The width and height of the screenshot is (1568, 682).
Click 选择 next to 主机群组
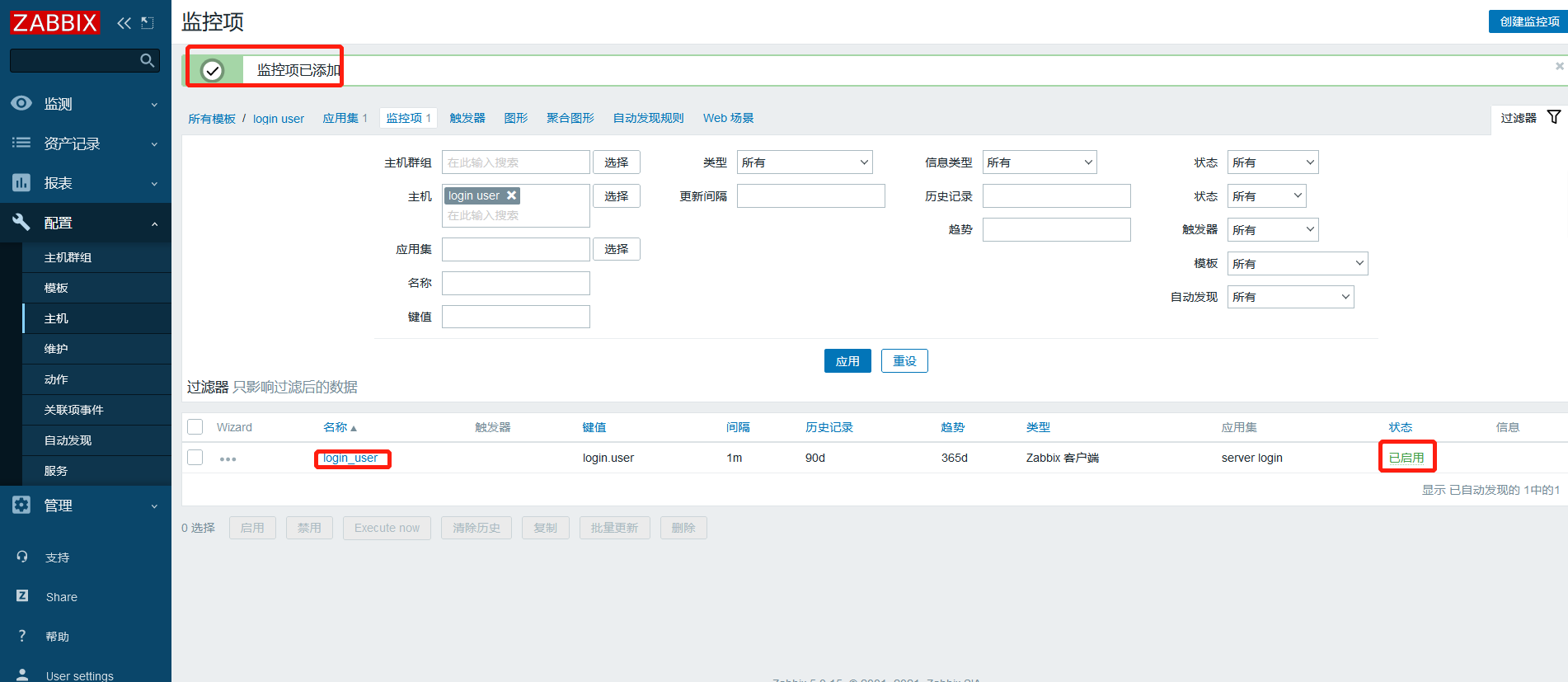point(617,162)
